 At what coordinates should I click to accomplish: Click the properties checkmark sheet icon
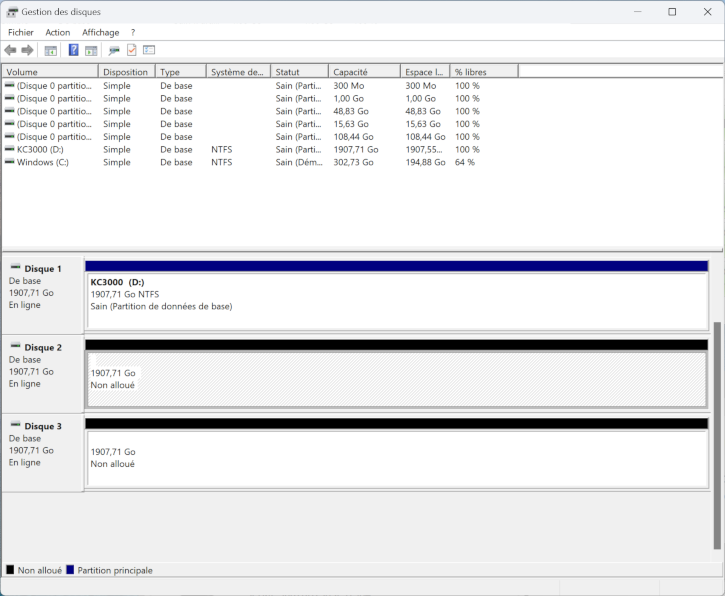coord(131,50)
